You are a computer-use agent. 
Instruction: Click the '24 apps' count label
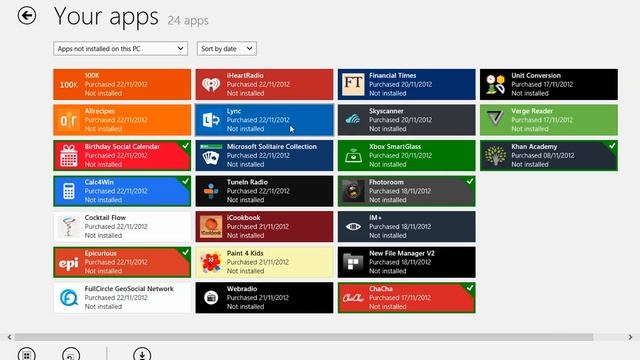tap(188, 20)
